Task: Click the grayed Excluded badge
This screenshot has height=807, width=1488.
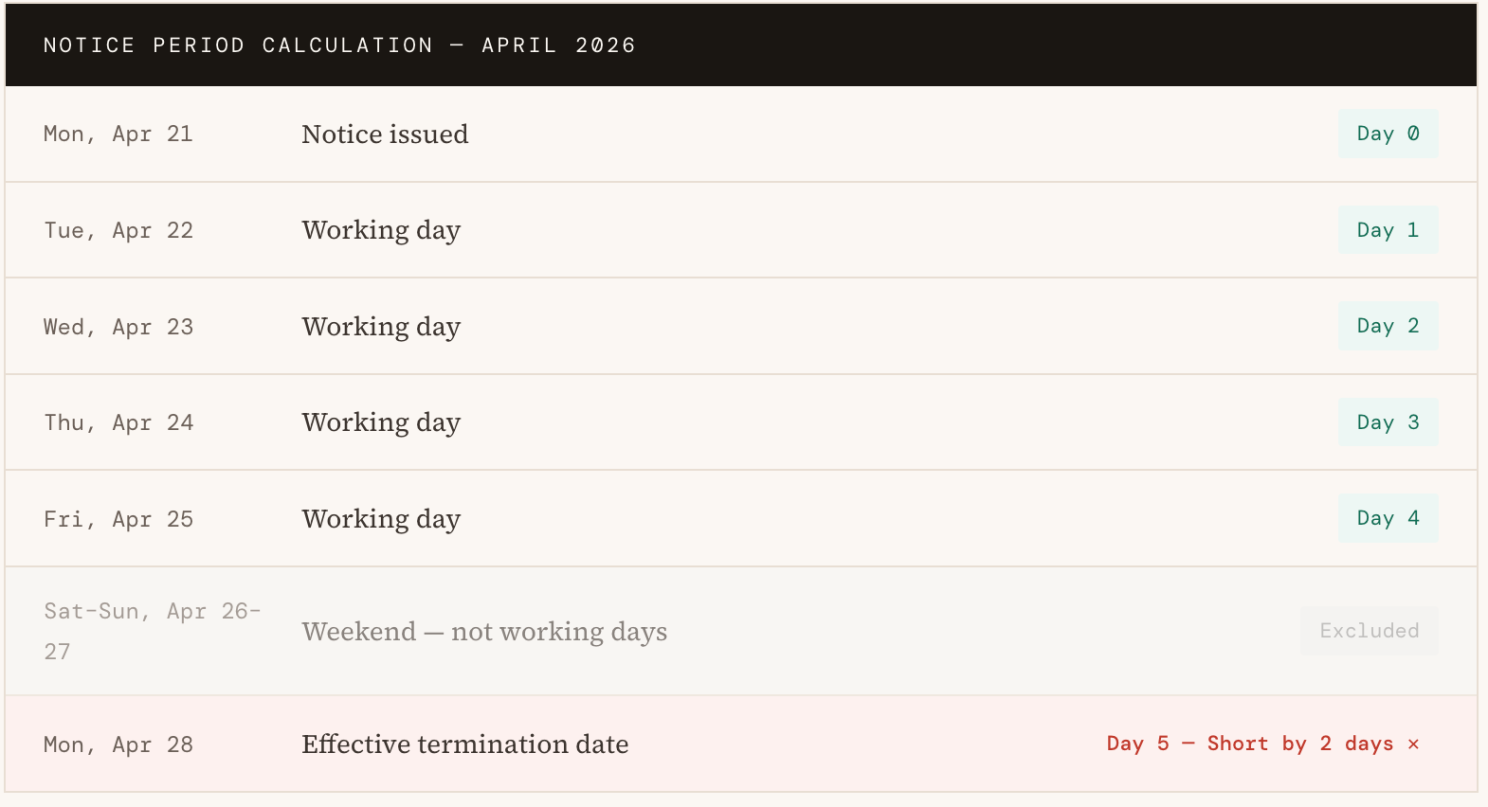Action: pos(1369,631)
